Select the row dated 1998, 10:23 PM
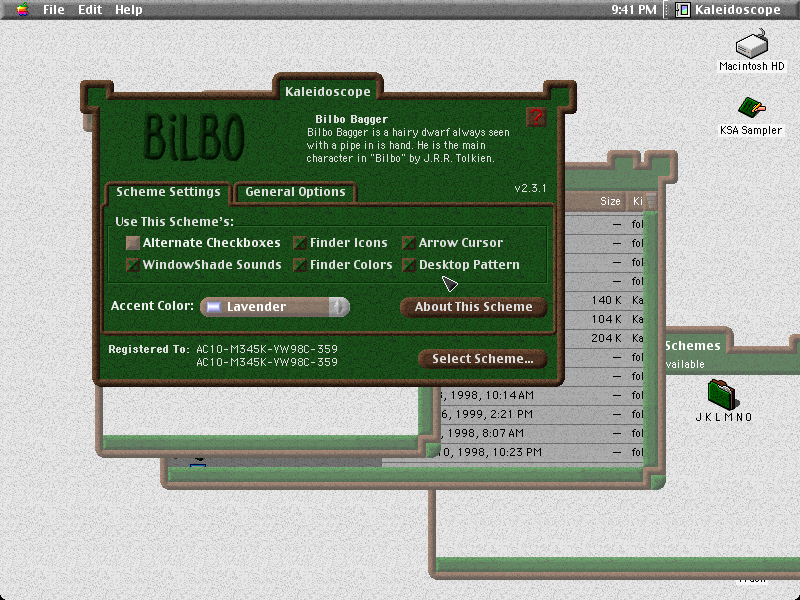The height and width of the screenshot is (600, 800). [541, 452]
